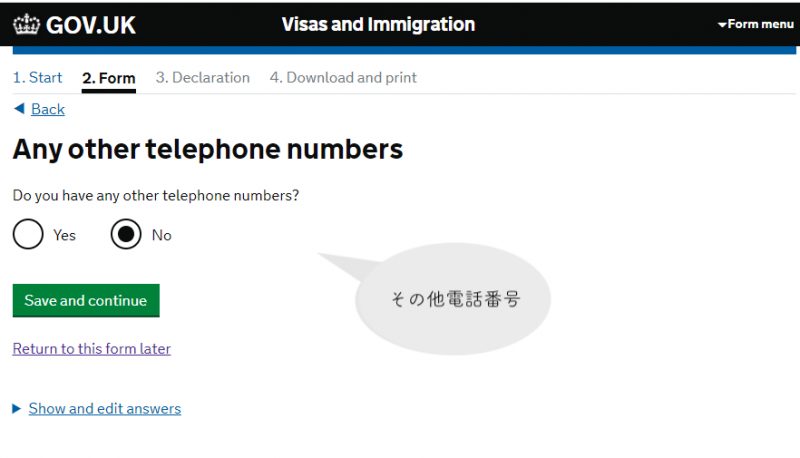Select the No radio button

pyautogui.click(x=126, y=234)
